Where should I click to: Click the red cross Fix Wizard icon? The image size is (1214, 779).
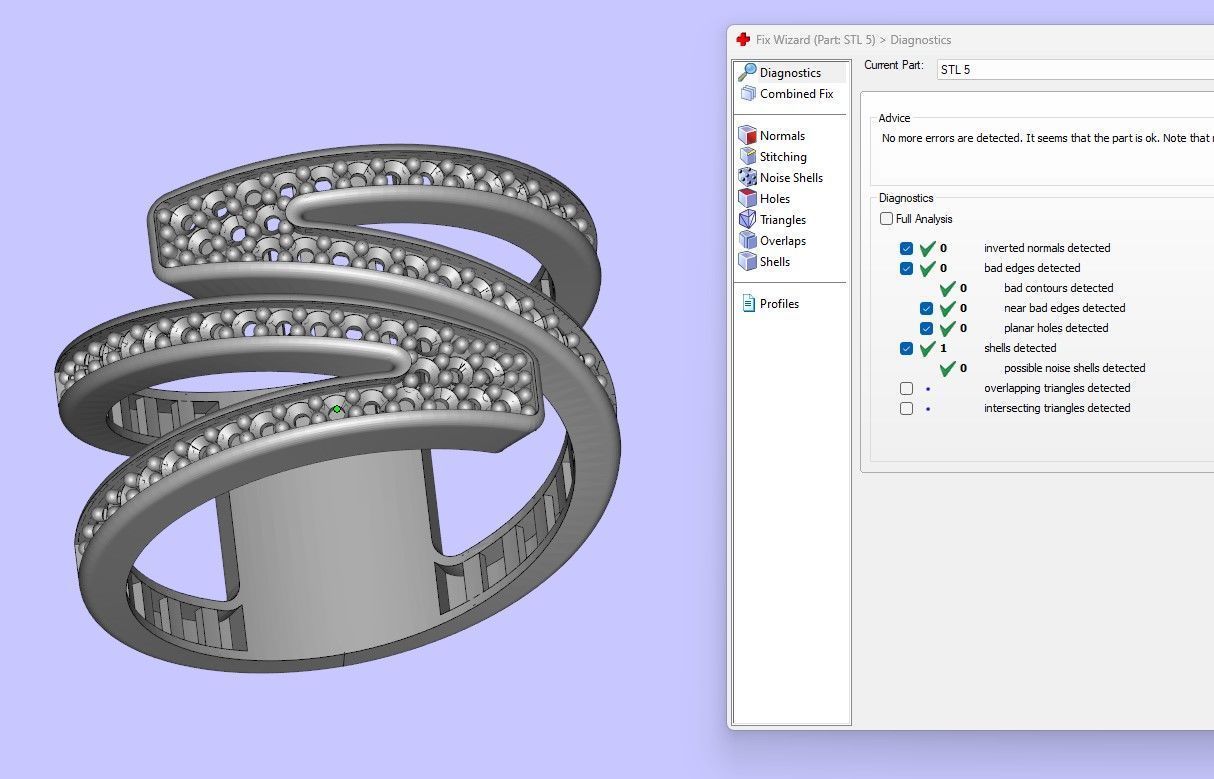pyautogui.click(x=743, y=40)
